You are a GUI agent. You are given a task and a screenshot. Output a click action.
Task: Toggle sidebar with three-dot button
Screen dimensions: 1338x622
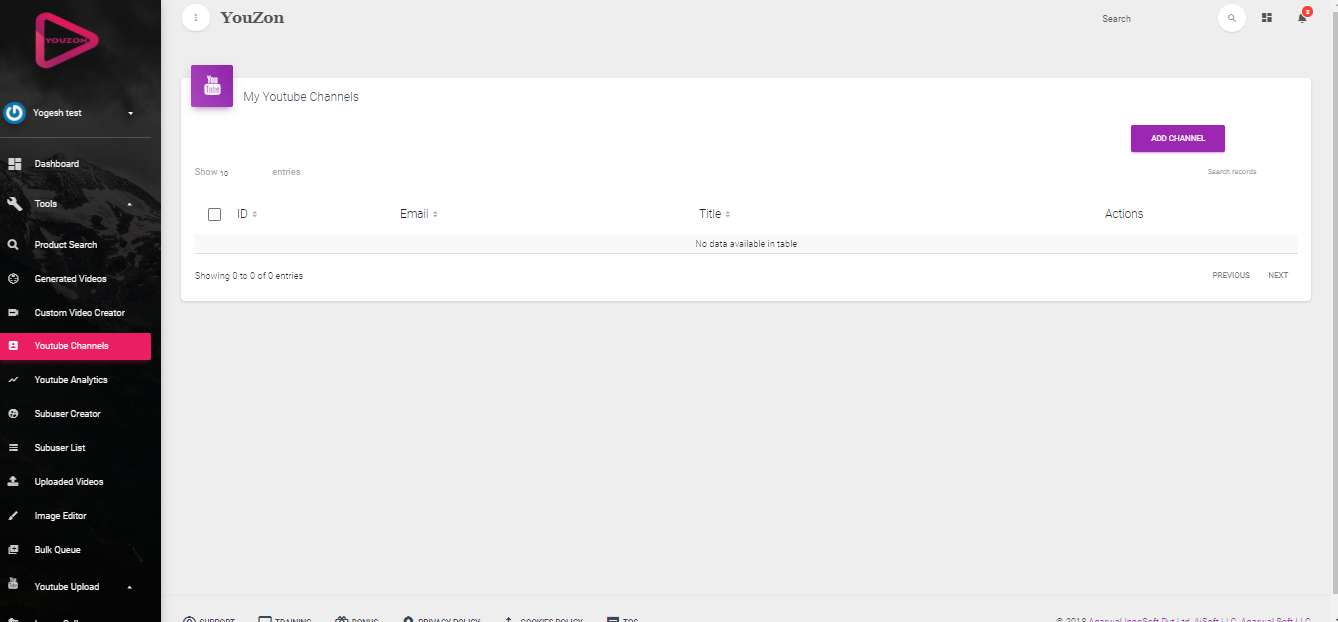196,18
